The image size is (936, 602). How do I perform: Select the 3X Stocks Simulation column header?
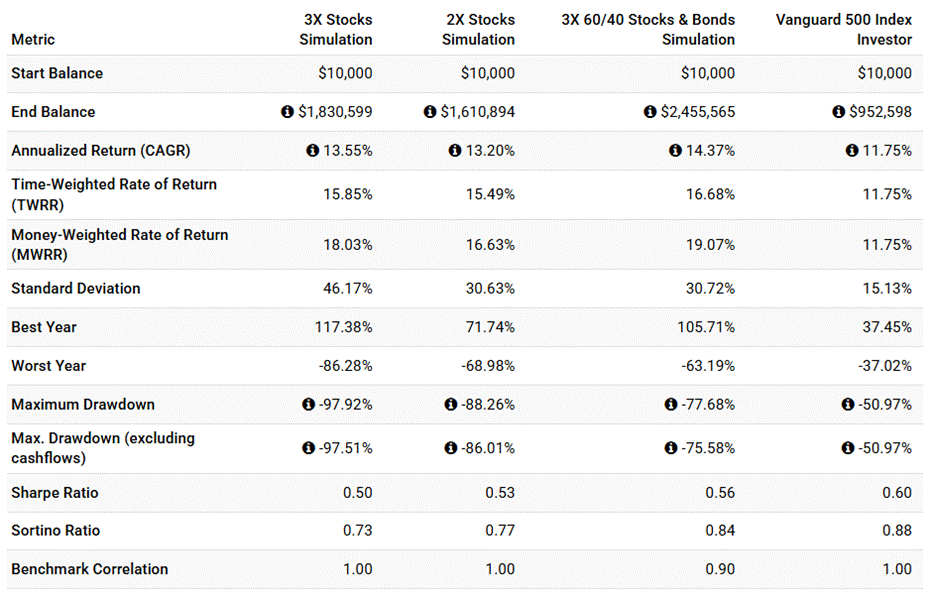(x=337, y=30)
